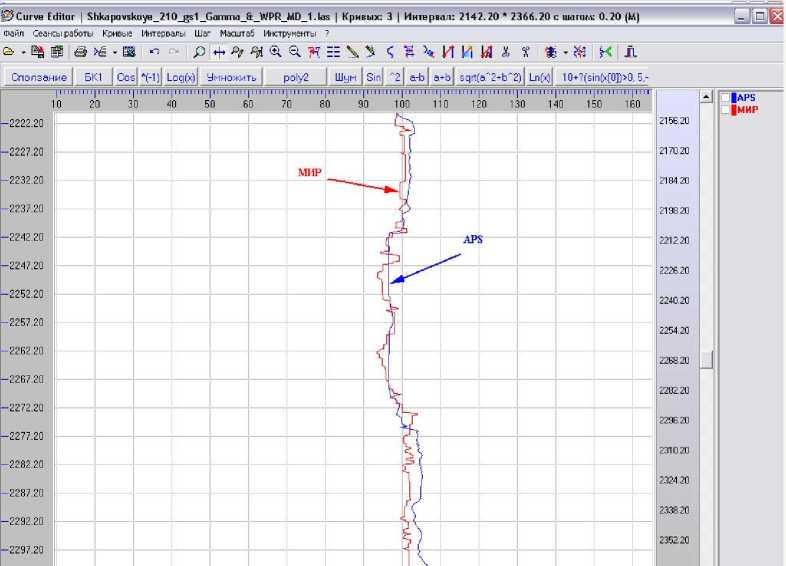Click the save-copy document icon in toolbar

click(x=38, y=52)
